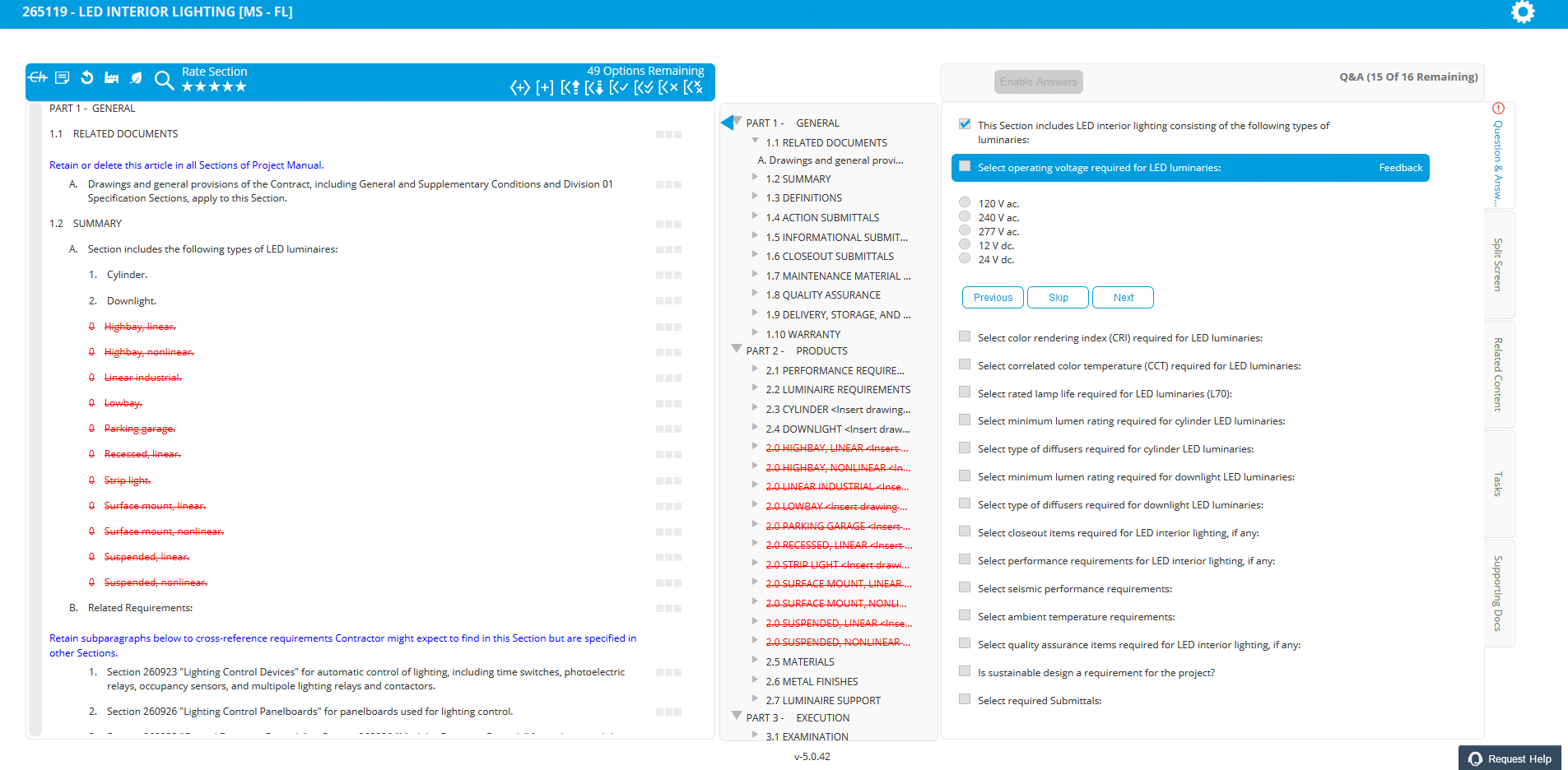Expand the 1.2 SUMMARY tree node
Image resolution: width=1568 pixels, height=770 pixels.
click(x=756, y=177)
